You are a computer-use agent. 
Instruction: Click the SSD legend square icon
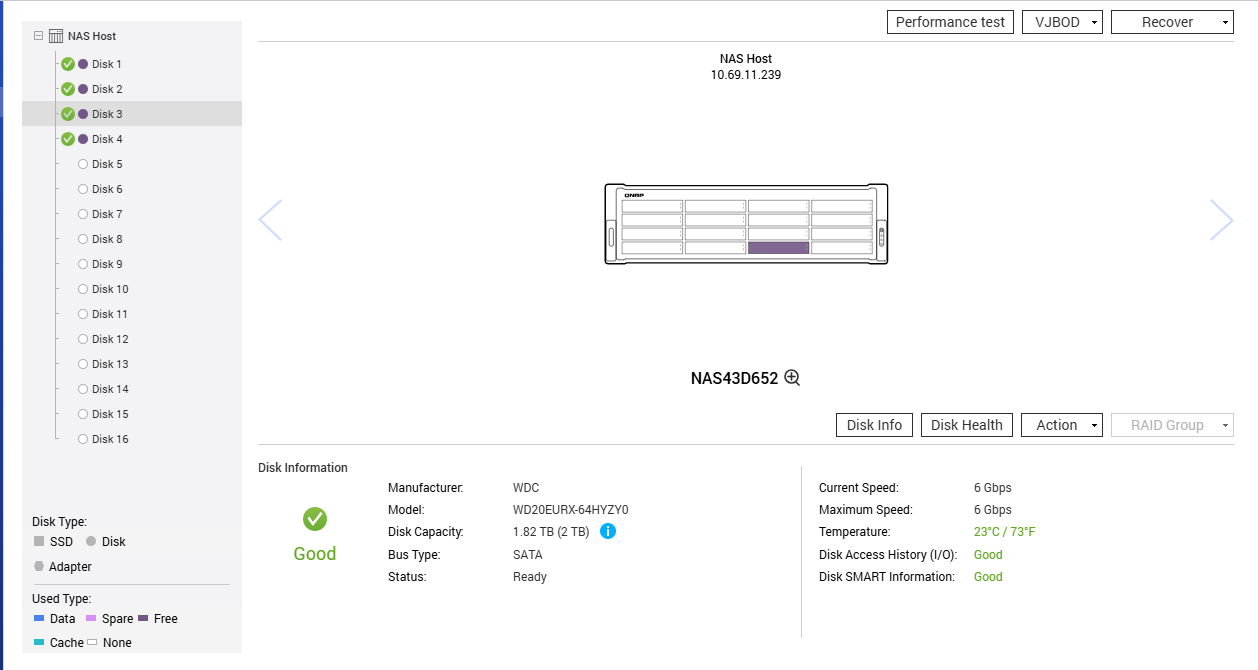pyautogui.click(x=39, y=541)
